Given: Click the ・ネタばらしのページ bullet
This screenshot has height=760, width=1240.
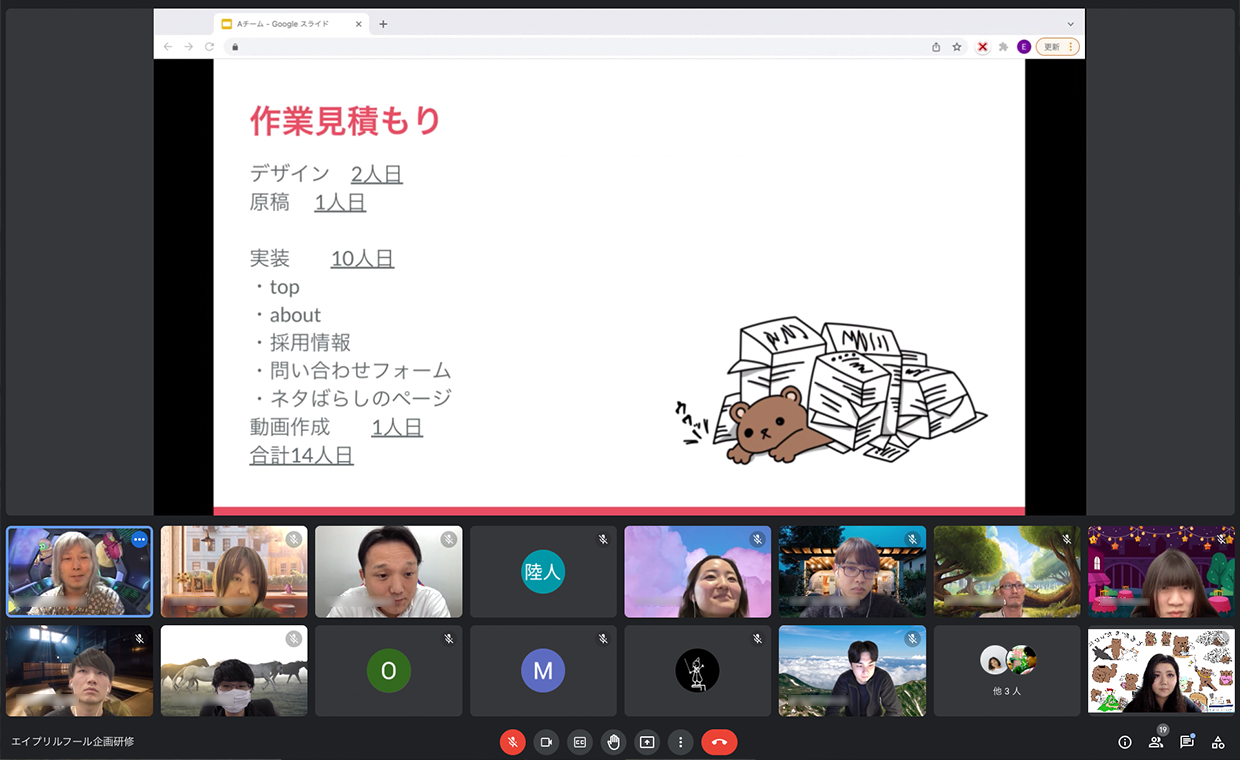Looking at the screenshot, I should pos(351,398).
